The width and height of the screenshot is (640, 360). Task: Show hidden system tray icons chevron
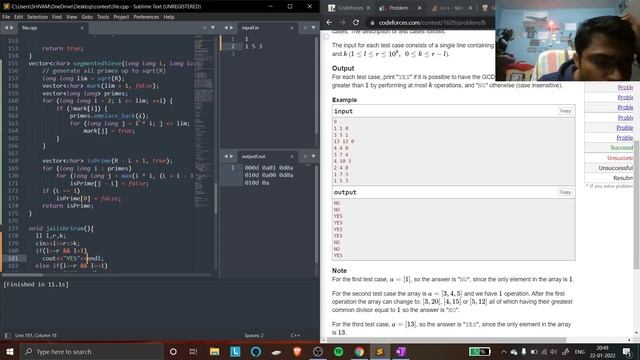(504, 351)
